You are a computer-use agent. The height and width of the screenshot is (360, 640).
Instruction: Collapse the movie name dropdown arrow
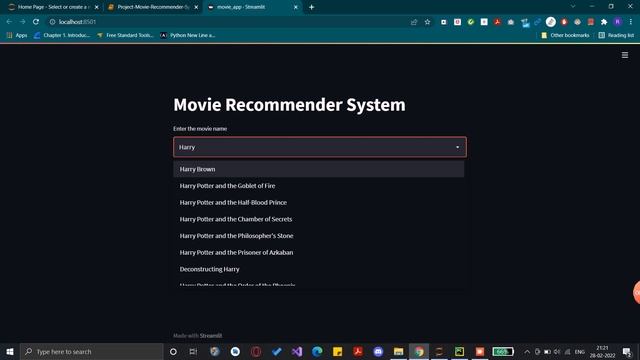coord(457,147)
